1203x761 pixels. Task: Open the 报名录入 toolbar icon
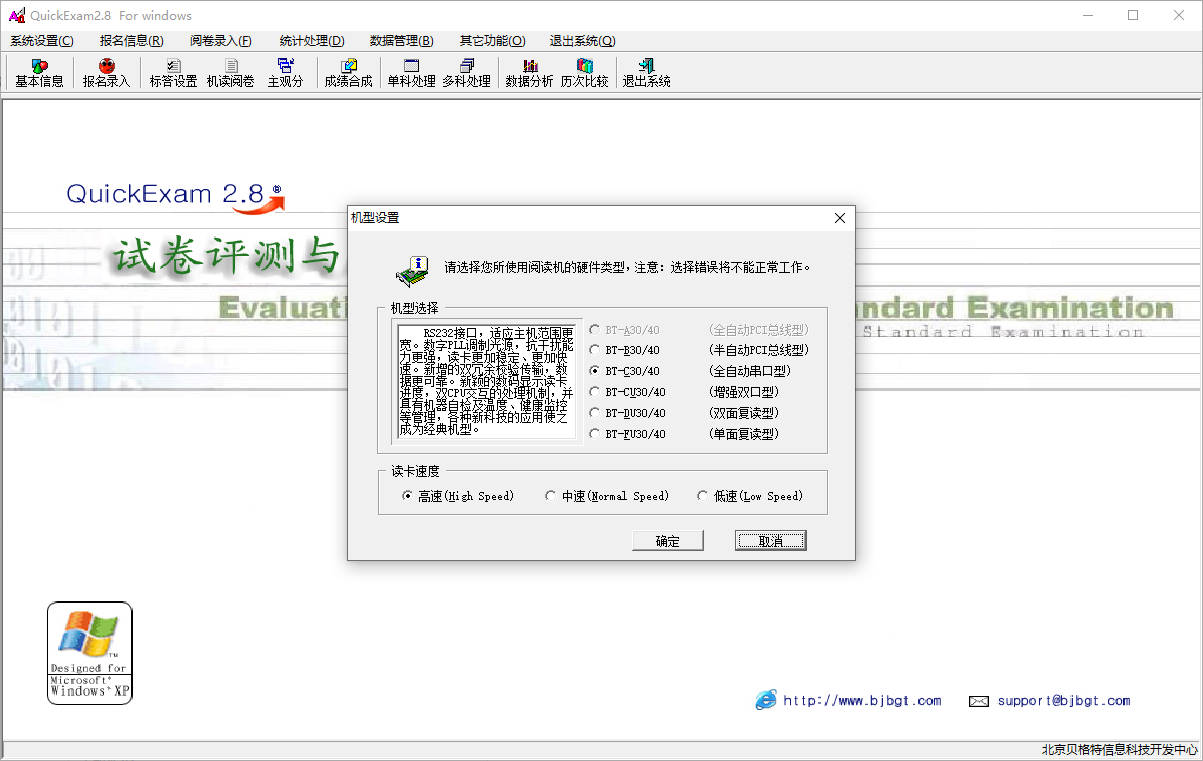pyautogui.click(x=106, y=73)
